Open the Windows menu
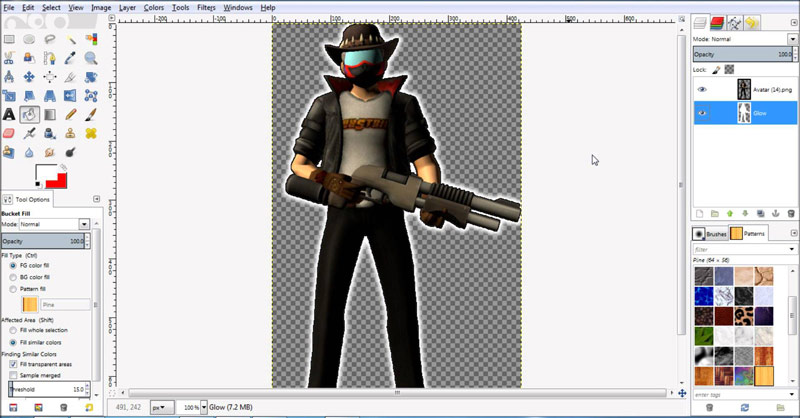 click(x=238, y=8)
